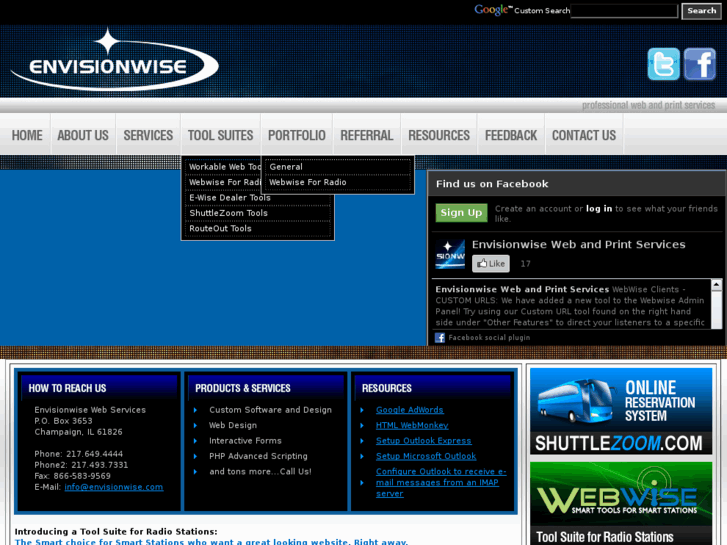The width and height of the screenshot is (727, 545).
Task: Open the TOOL SUITES menu
Action: click(x=220, y=135)
